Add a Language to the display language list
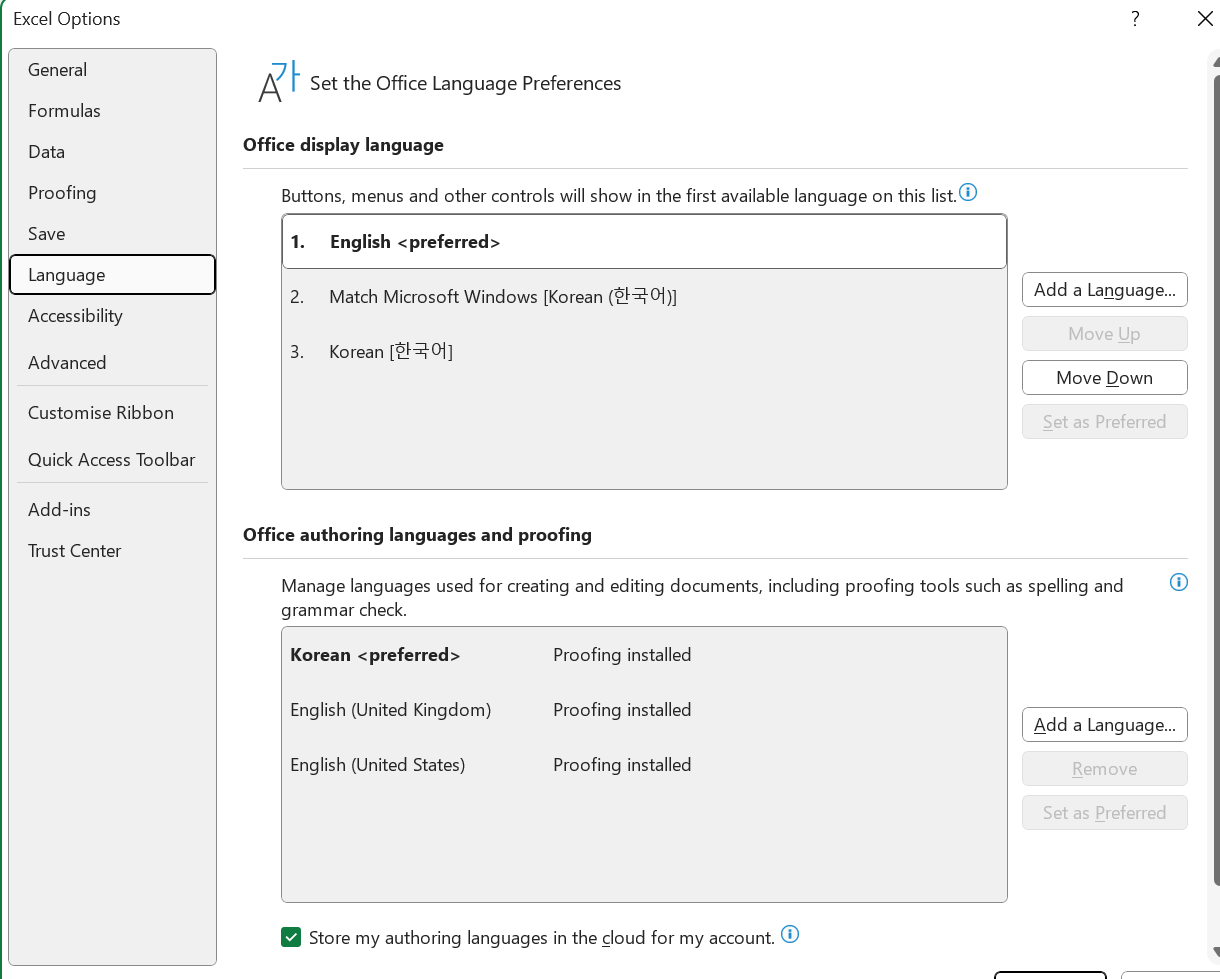This screenshot has width=1220, height=979. [1105, 290]
